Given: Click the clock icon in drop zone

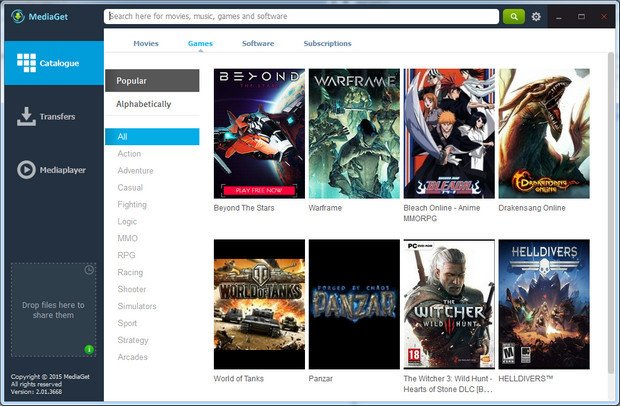Looking at the screenshot, I should [89, 270].
